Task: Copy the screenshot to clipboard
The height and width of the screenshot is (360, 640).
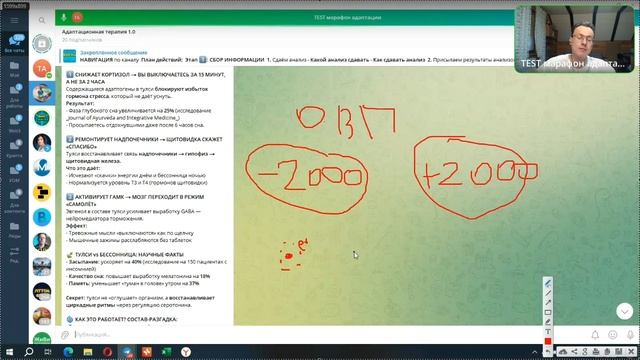Action: pos(607,351)
